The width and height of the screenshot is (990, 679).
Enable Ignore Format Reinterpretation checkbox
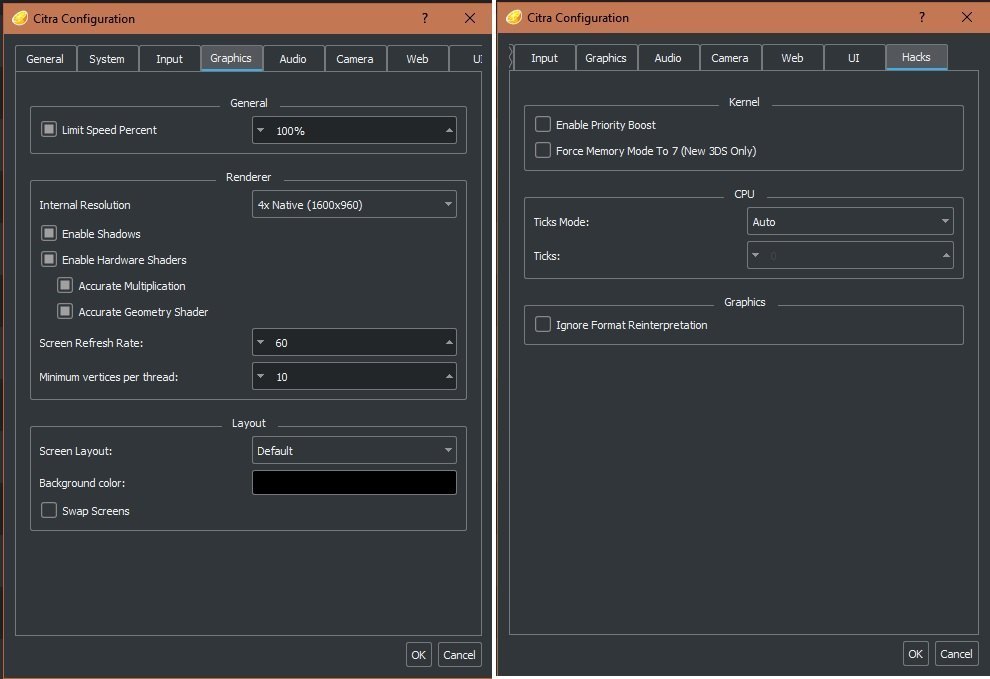click(x=542, y=325)
